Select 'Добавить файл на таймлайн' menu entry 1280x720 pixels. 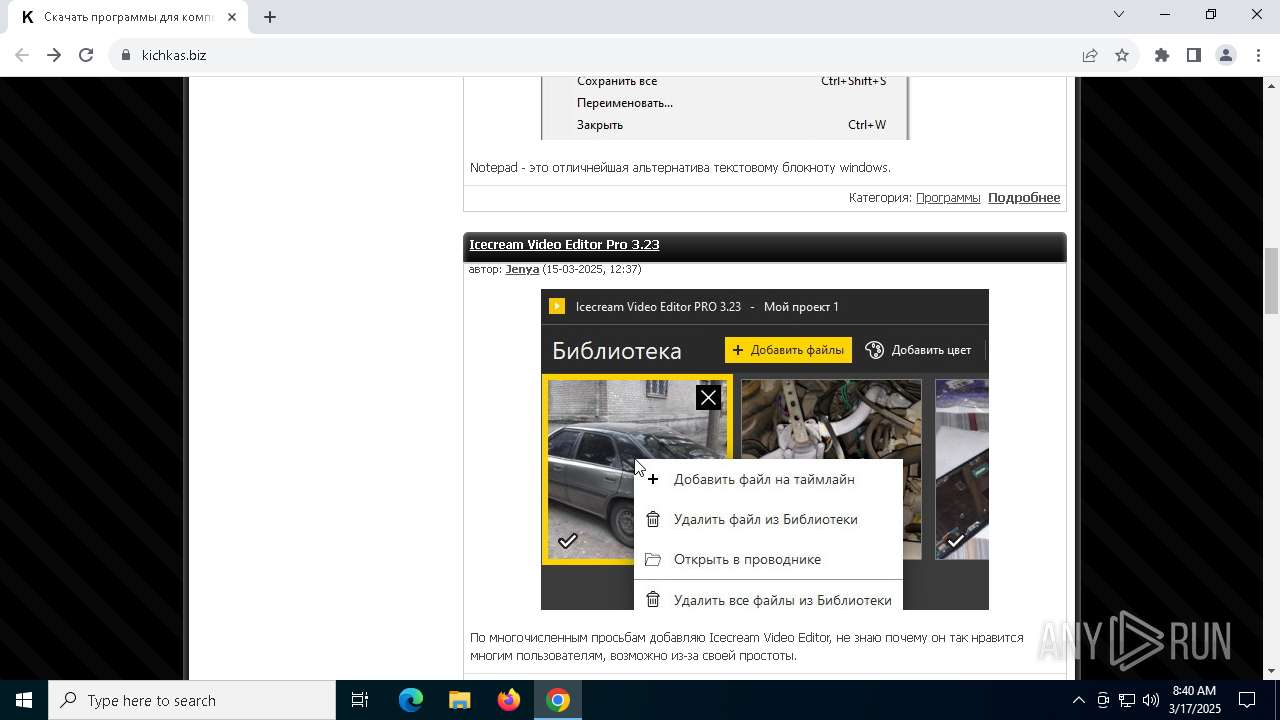(x=768, y=479)
